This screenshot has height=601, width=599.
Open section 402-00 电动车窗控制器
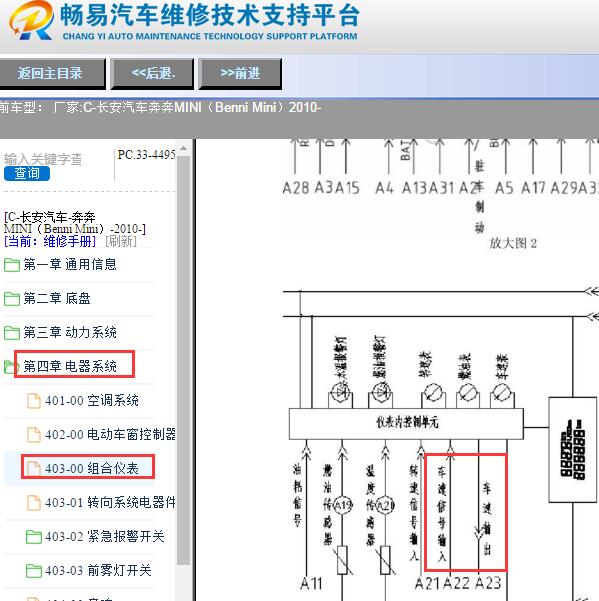tap(110, 435)
